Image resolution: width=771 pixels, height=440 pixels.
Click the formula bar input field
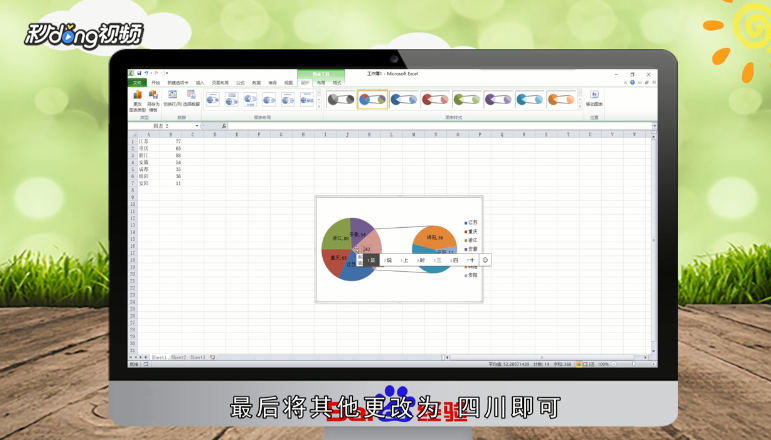pos(439,126)
